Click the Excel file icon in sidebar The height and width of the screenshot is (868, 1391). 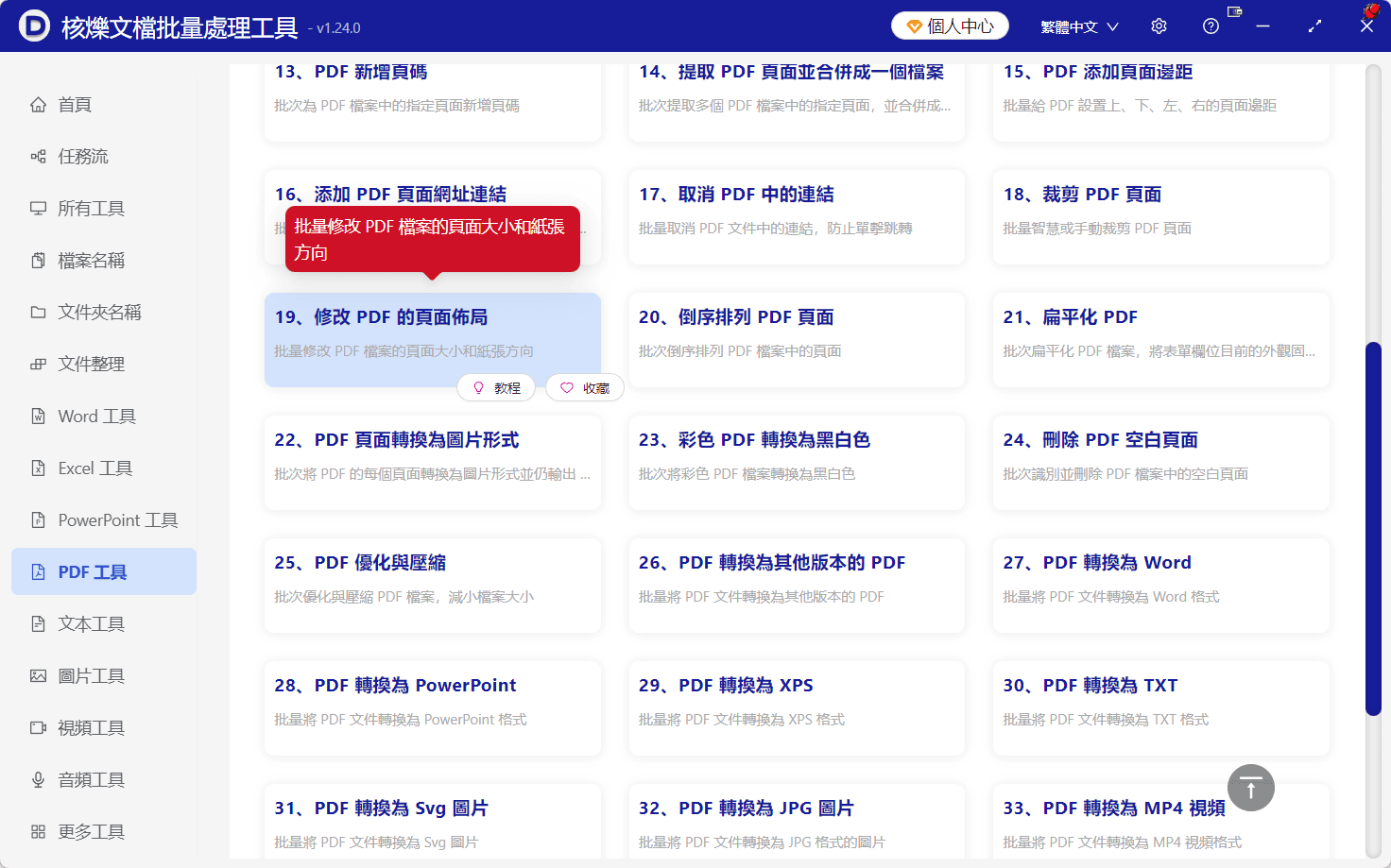38,468
